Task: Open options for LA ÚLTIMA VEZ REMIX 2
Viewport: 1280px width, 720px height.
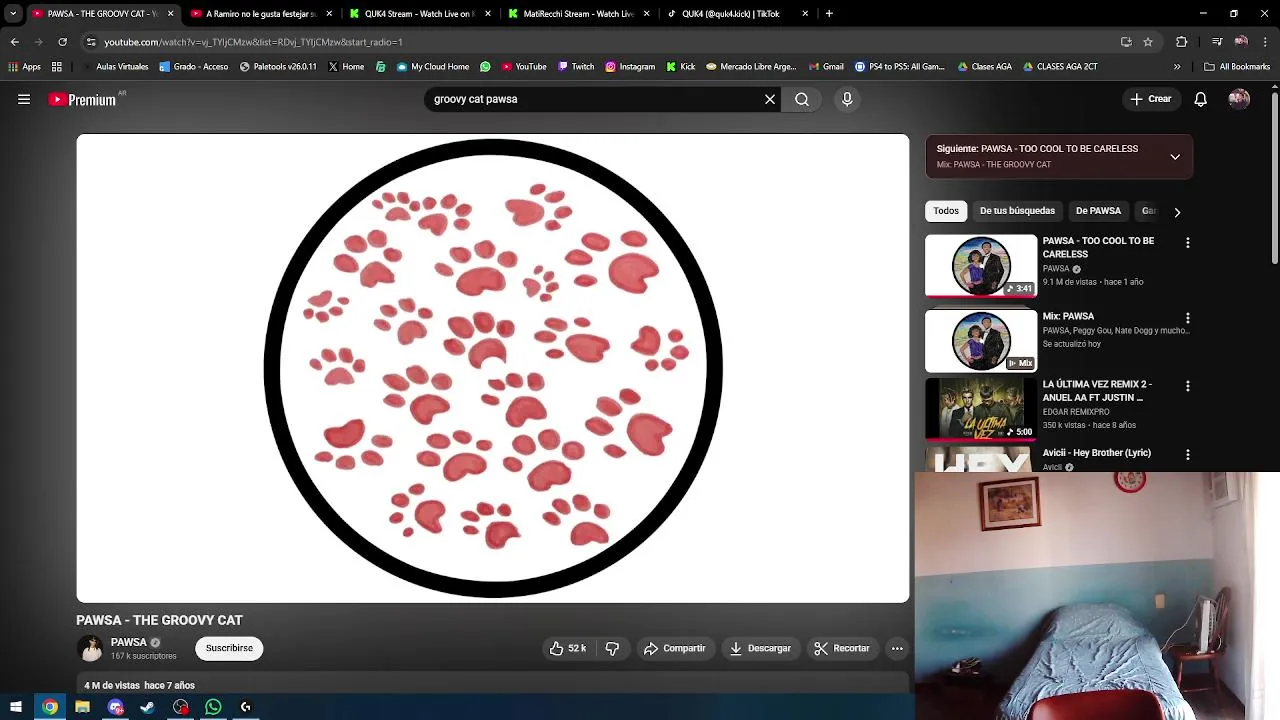Action: (1188, 386)
